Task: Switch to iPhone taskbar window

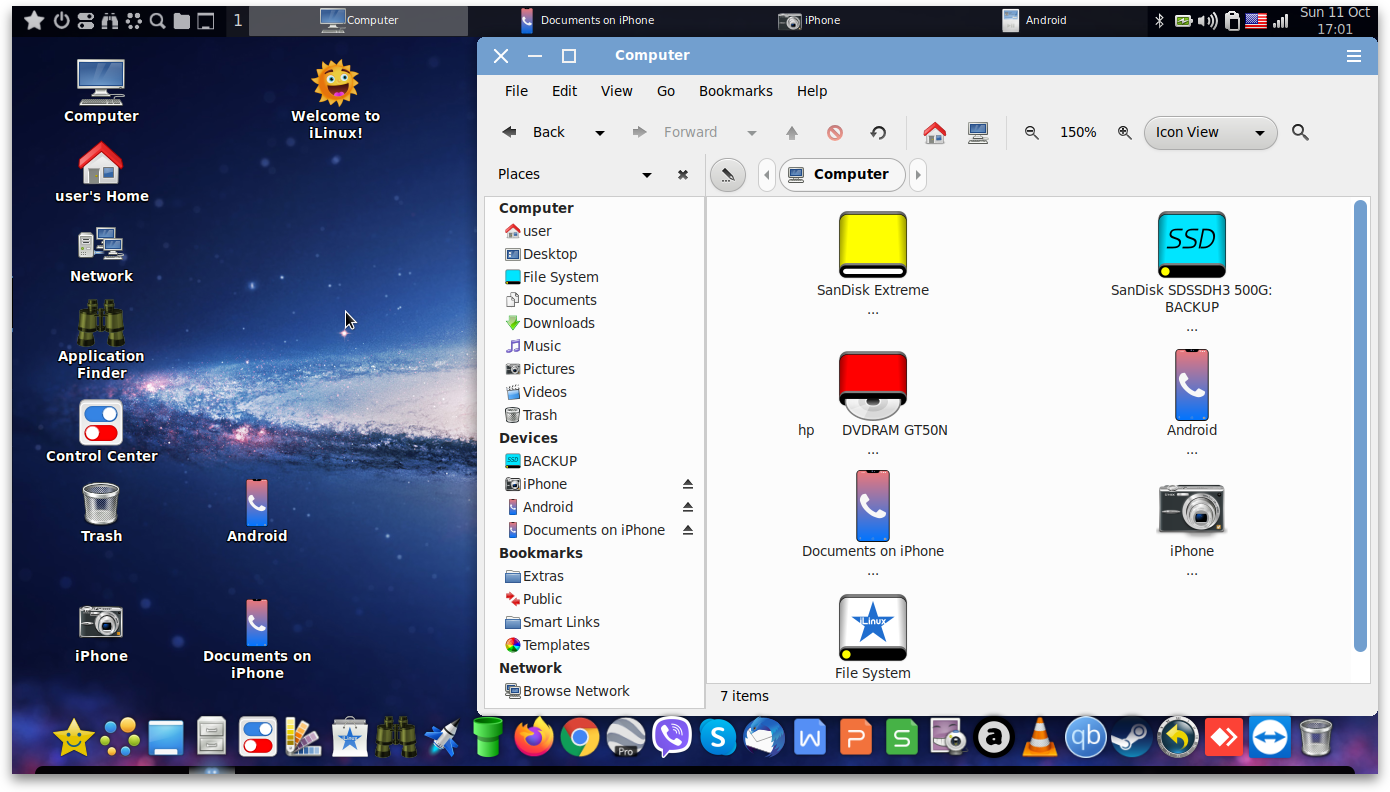Action: [x=810, y=20]
